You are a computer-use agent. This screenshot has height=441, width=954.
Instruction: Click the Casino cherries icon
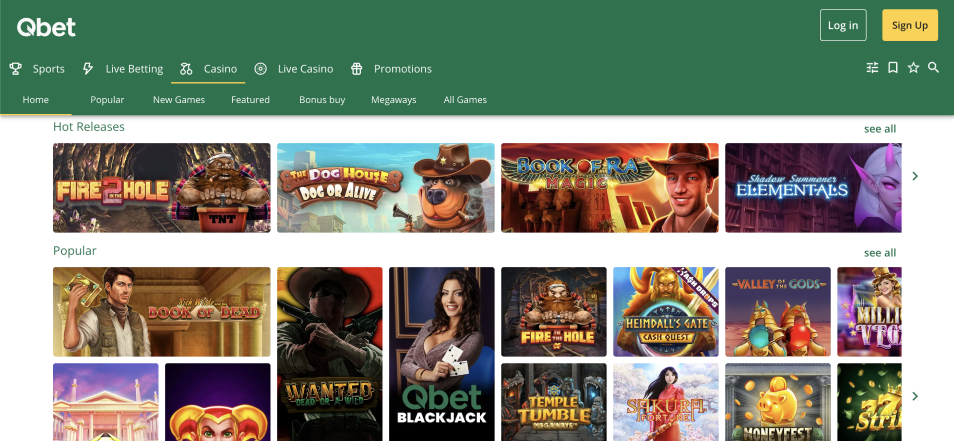186,69
